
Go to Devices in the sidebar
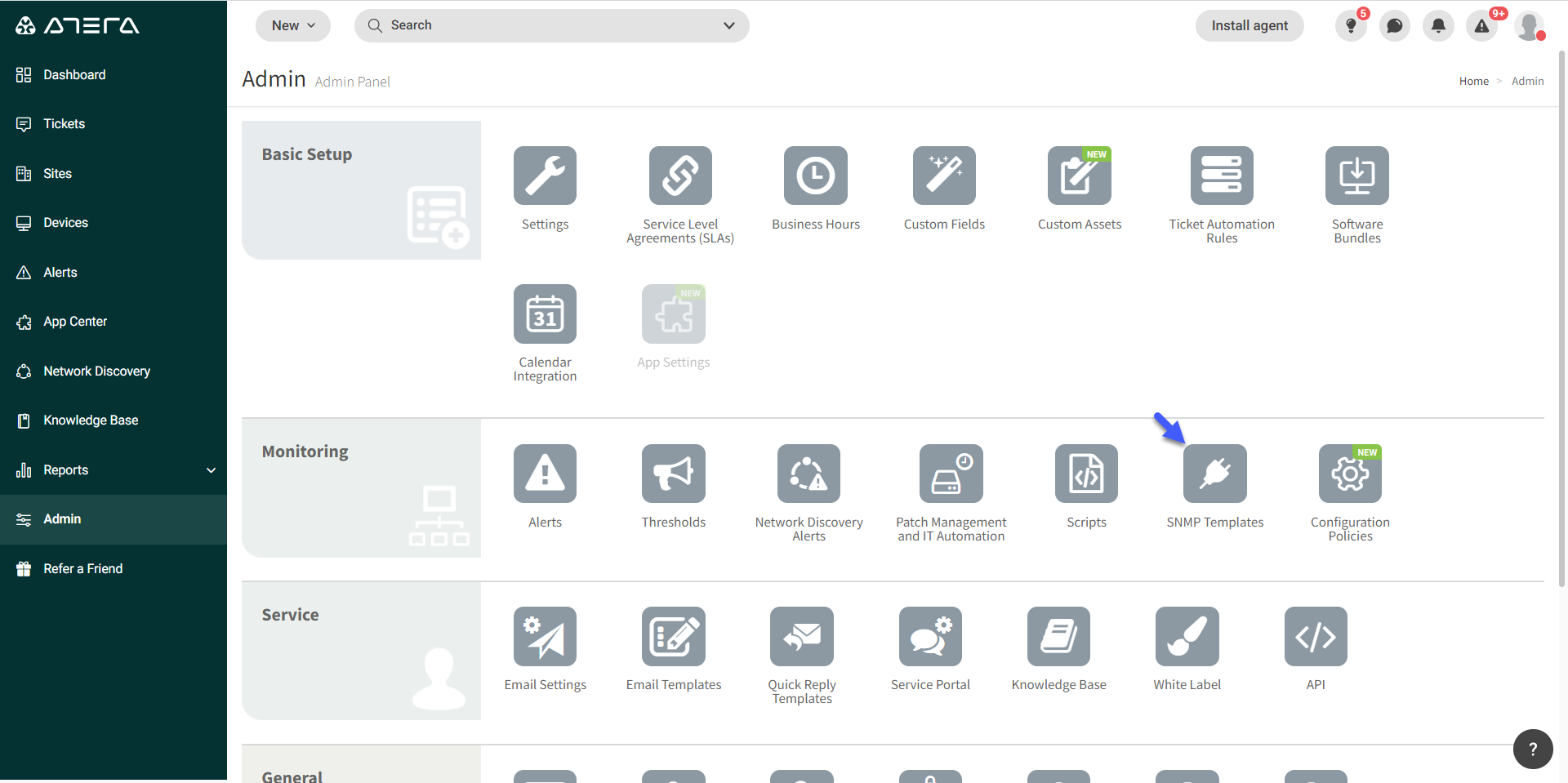tap(65, 223)
